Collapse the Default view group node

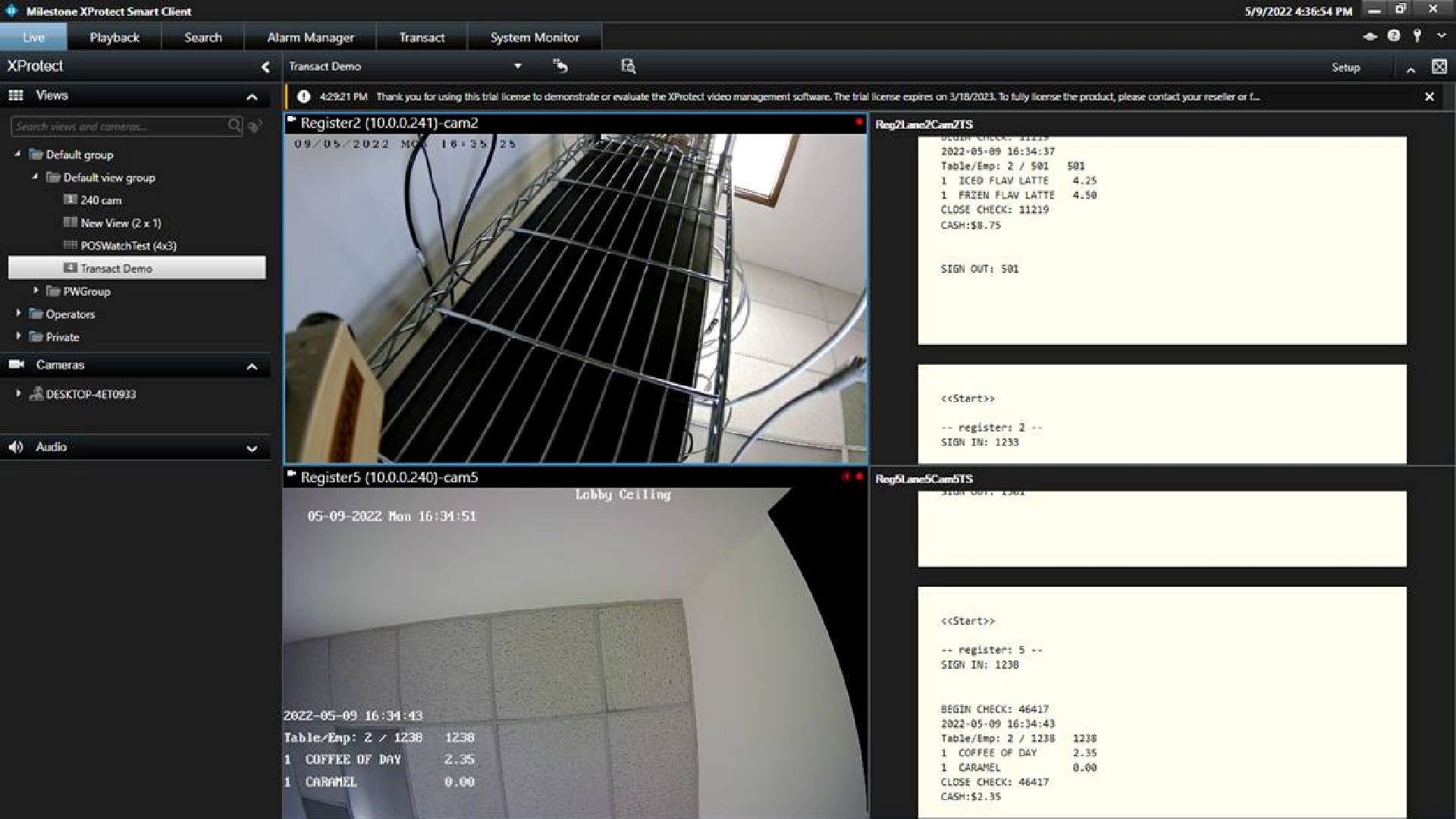35,177
